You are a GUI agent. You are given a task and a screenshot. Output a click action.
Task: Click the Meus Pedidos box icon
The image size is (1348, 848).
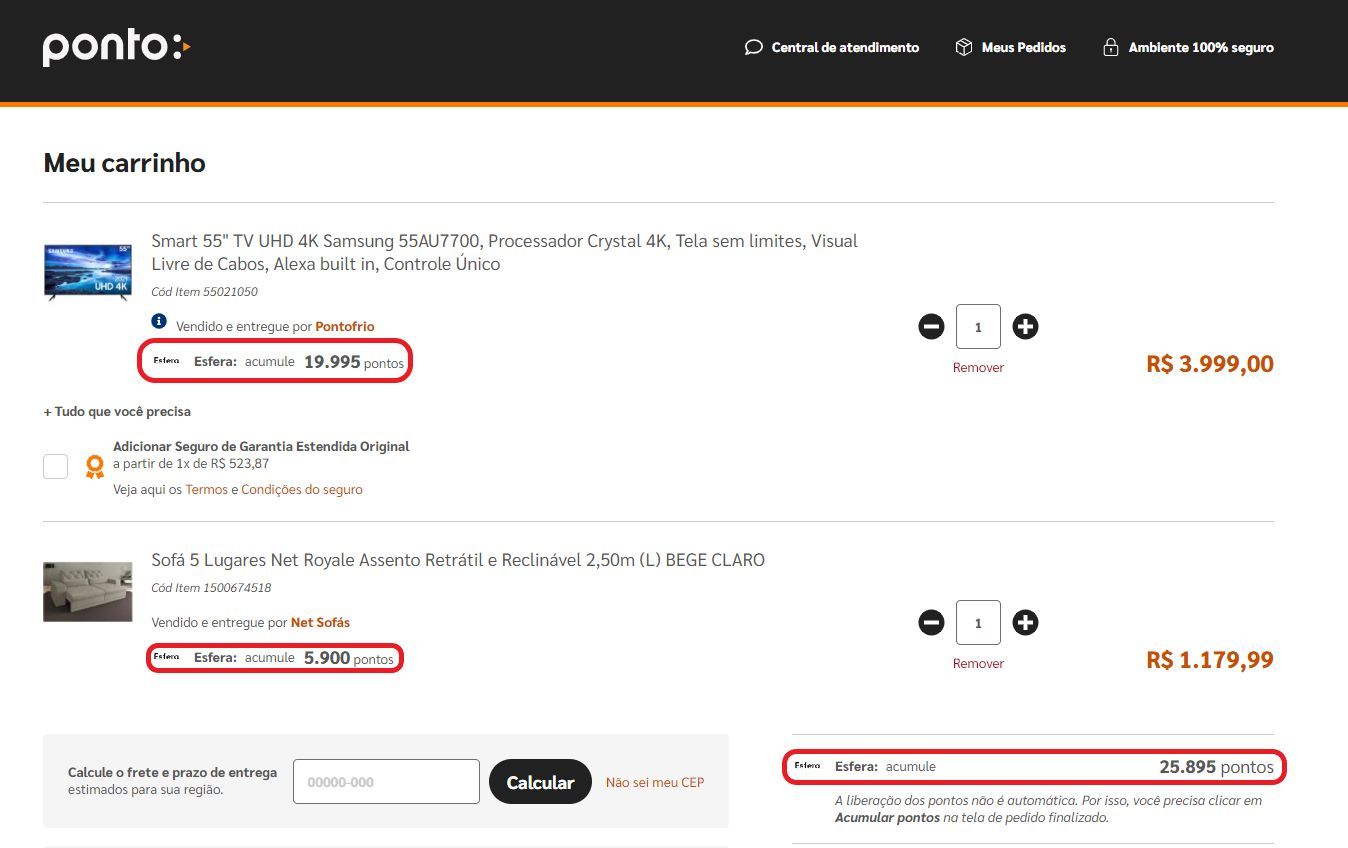tap(964, 47)
